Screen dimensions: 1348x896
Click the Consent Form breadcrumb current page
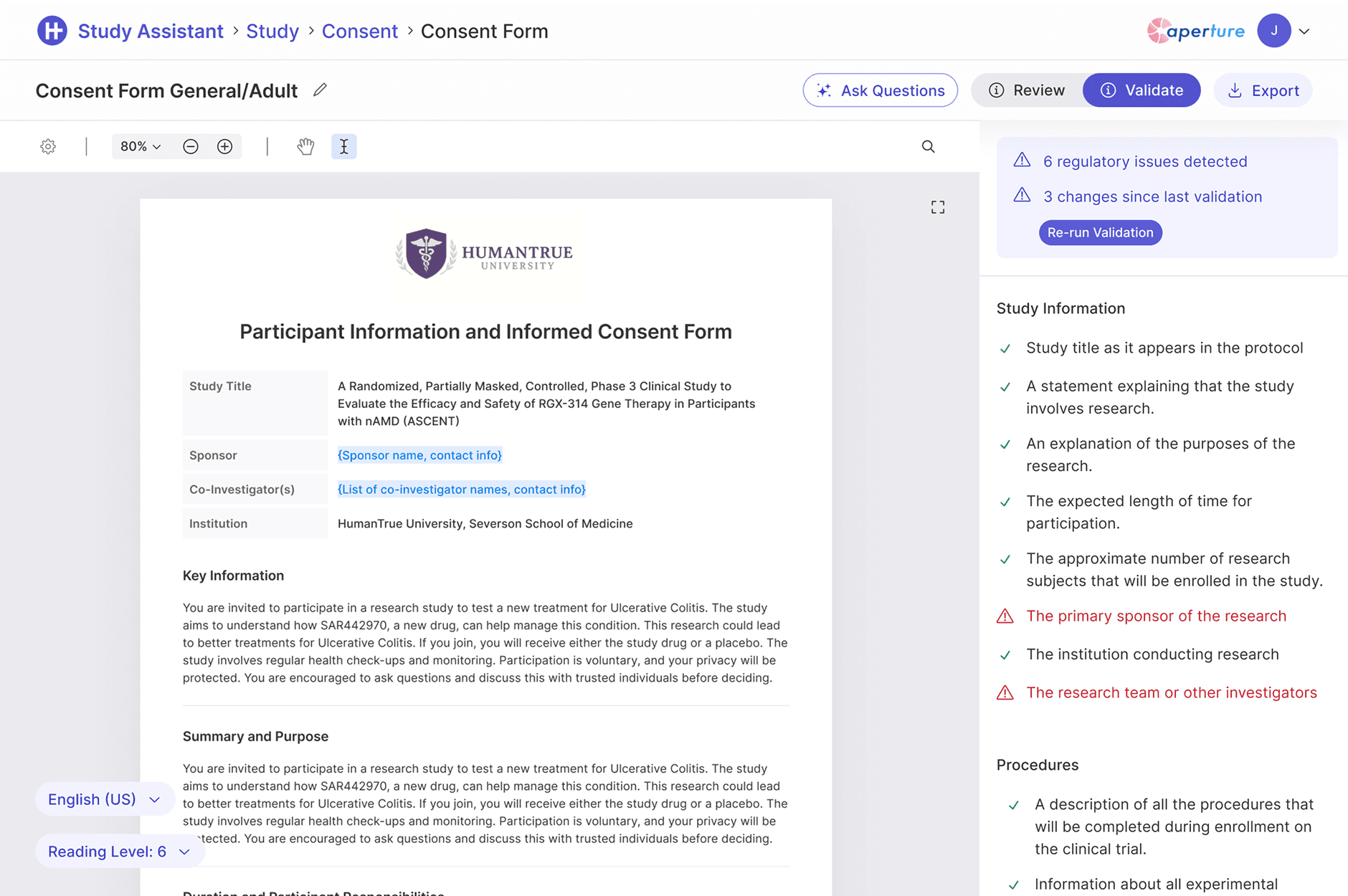484,32
